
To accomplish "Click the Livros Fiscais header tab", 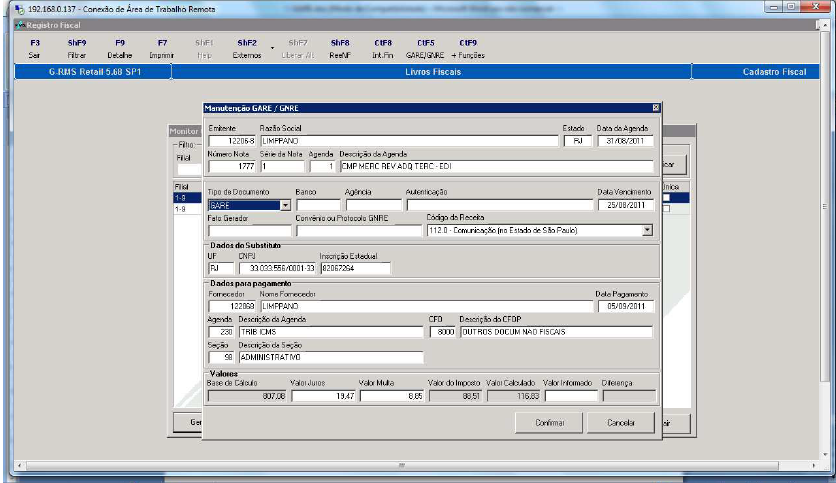I will pyautogui.click(x=432, y=72).
